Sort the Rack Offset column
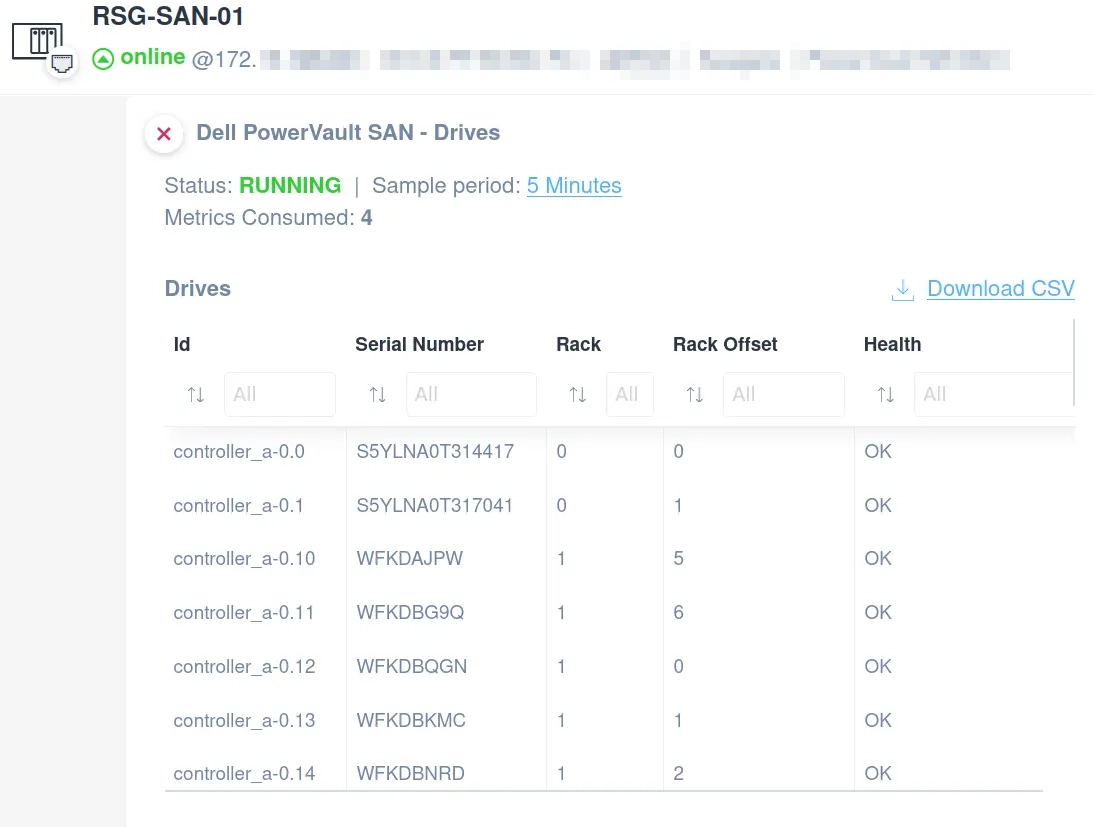This screenshot has width=1094, height=827. tap(694, 394)
